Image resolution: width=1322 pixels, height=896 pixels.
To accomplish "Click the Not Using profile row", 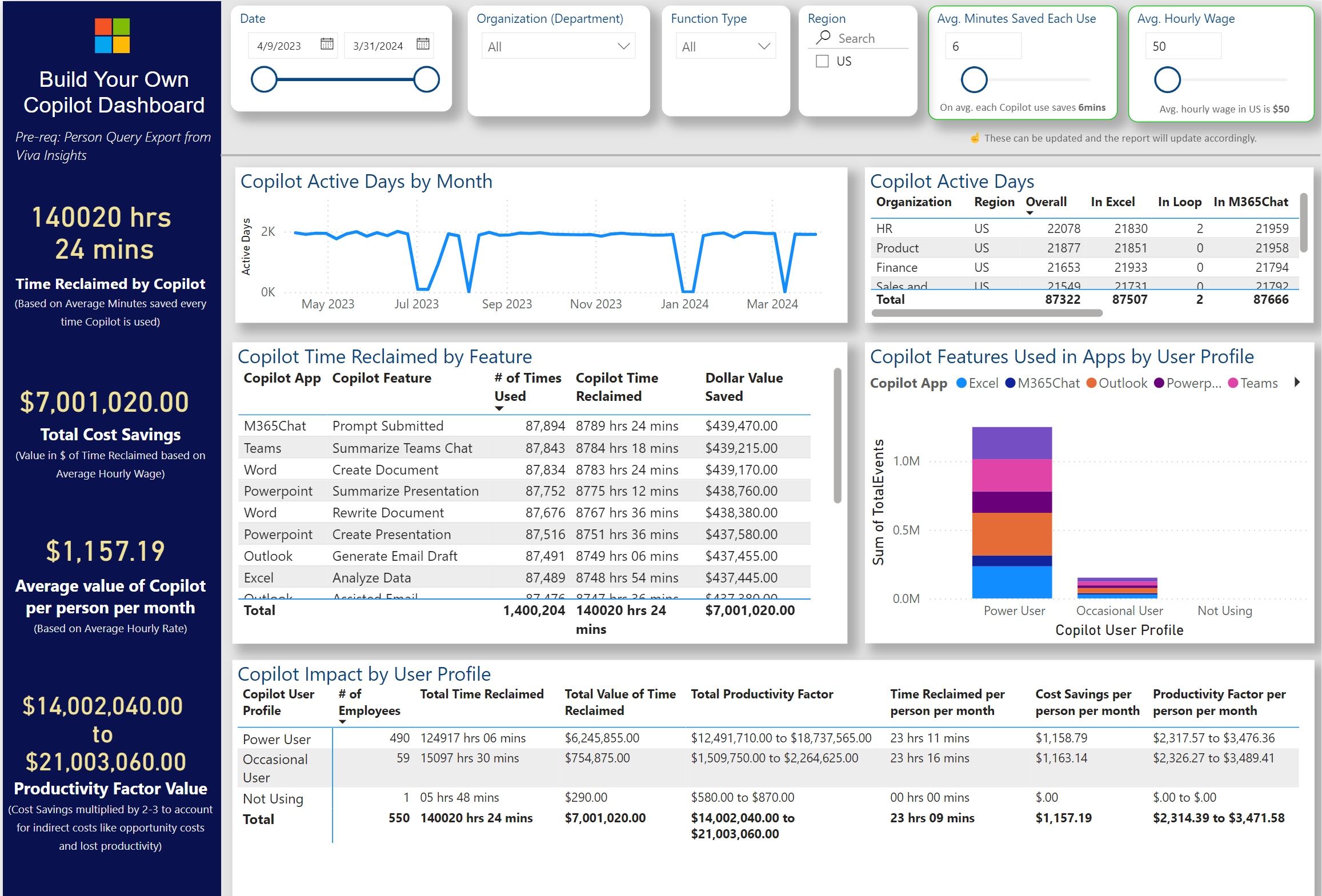I will (768, 798).
